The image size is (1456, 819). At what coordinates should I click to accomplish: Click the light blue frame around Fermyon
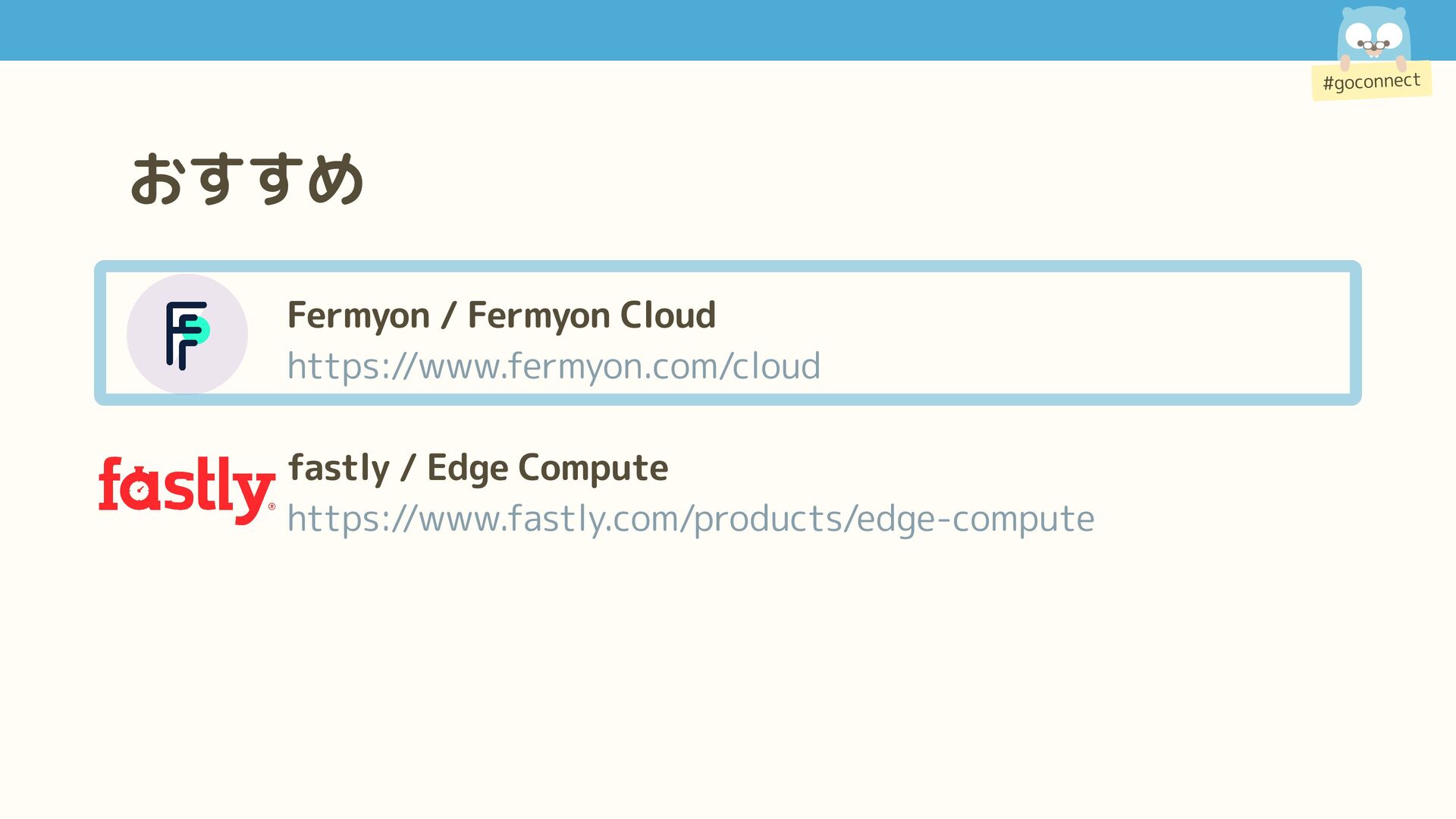728,266
